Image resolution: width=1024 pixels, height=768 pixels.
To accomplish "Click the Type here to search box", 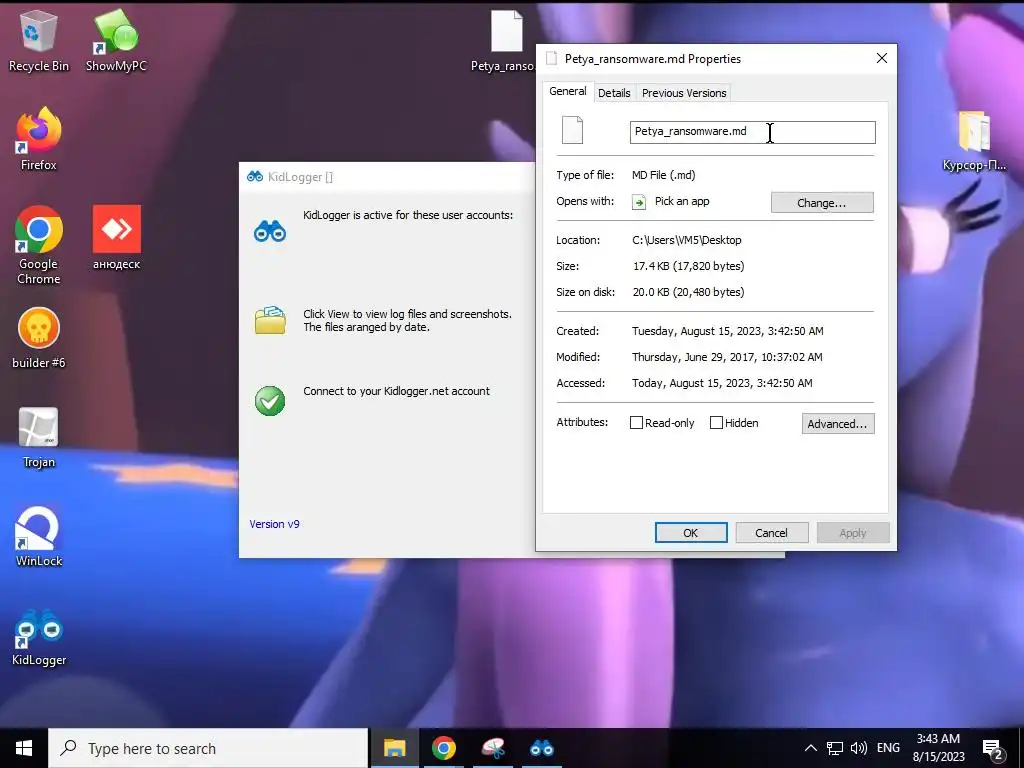I will [208, 748].
